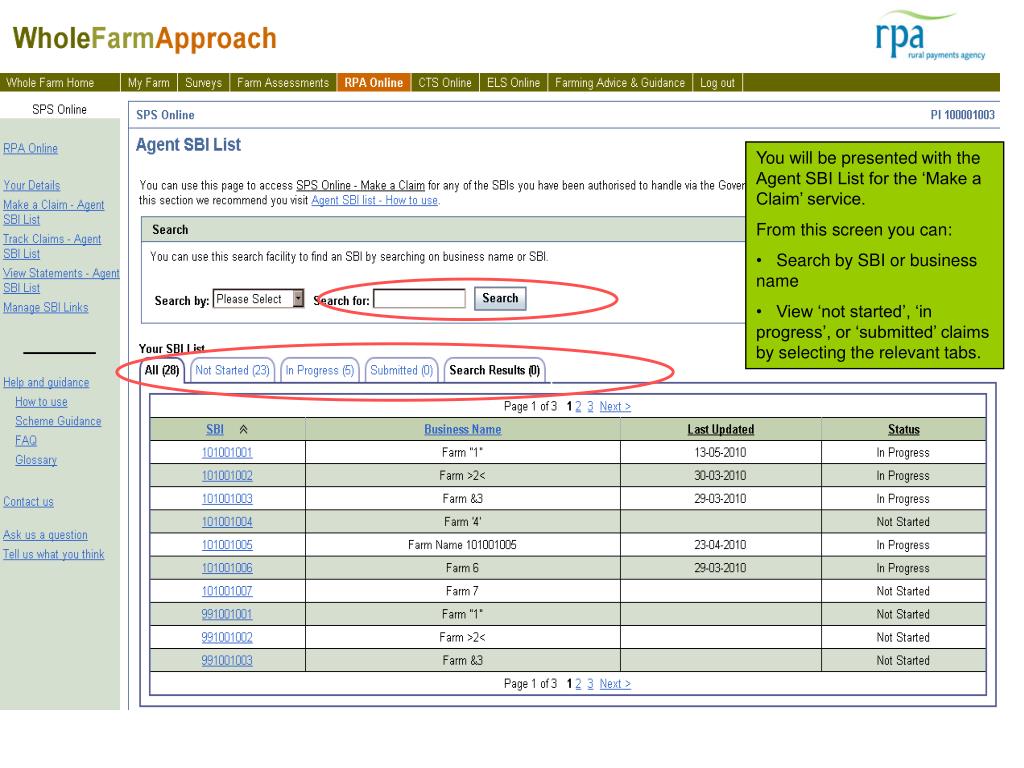Switch to the Not Started (23) tab
This screenshot has height=768, width=1024.
pyautogui.click(x=232, y=370)
